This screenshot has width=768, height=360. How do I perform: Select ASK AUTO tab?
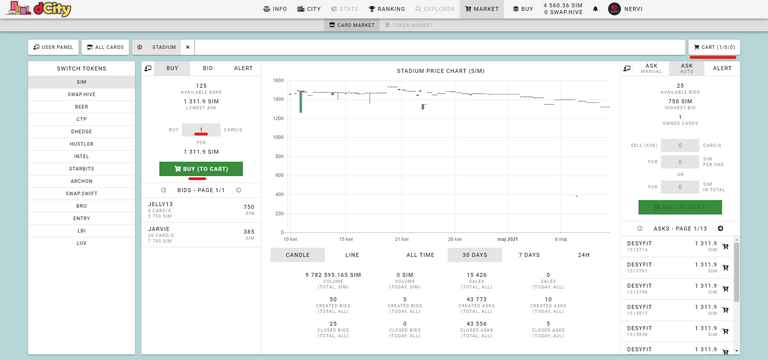pos(687,69)
